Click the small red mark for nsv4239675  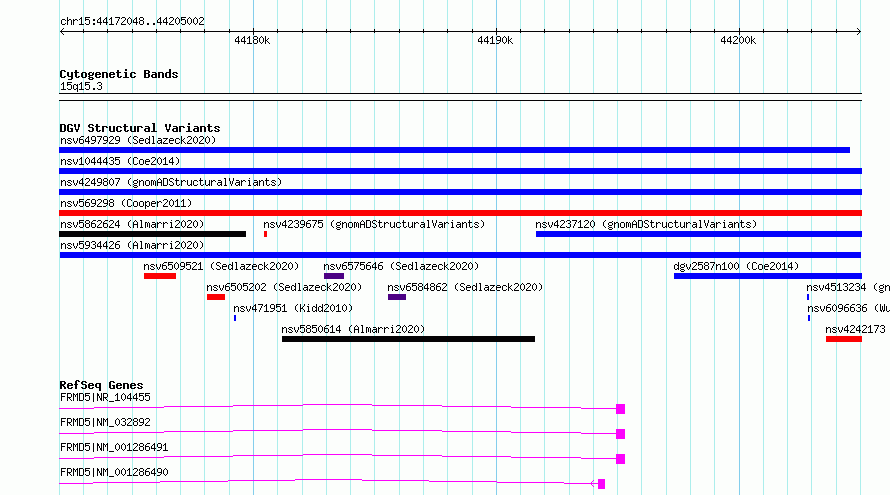pos(265,234)
